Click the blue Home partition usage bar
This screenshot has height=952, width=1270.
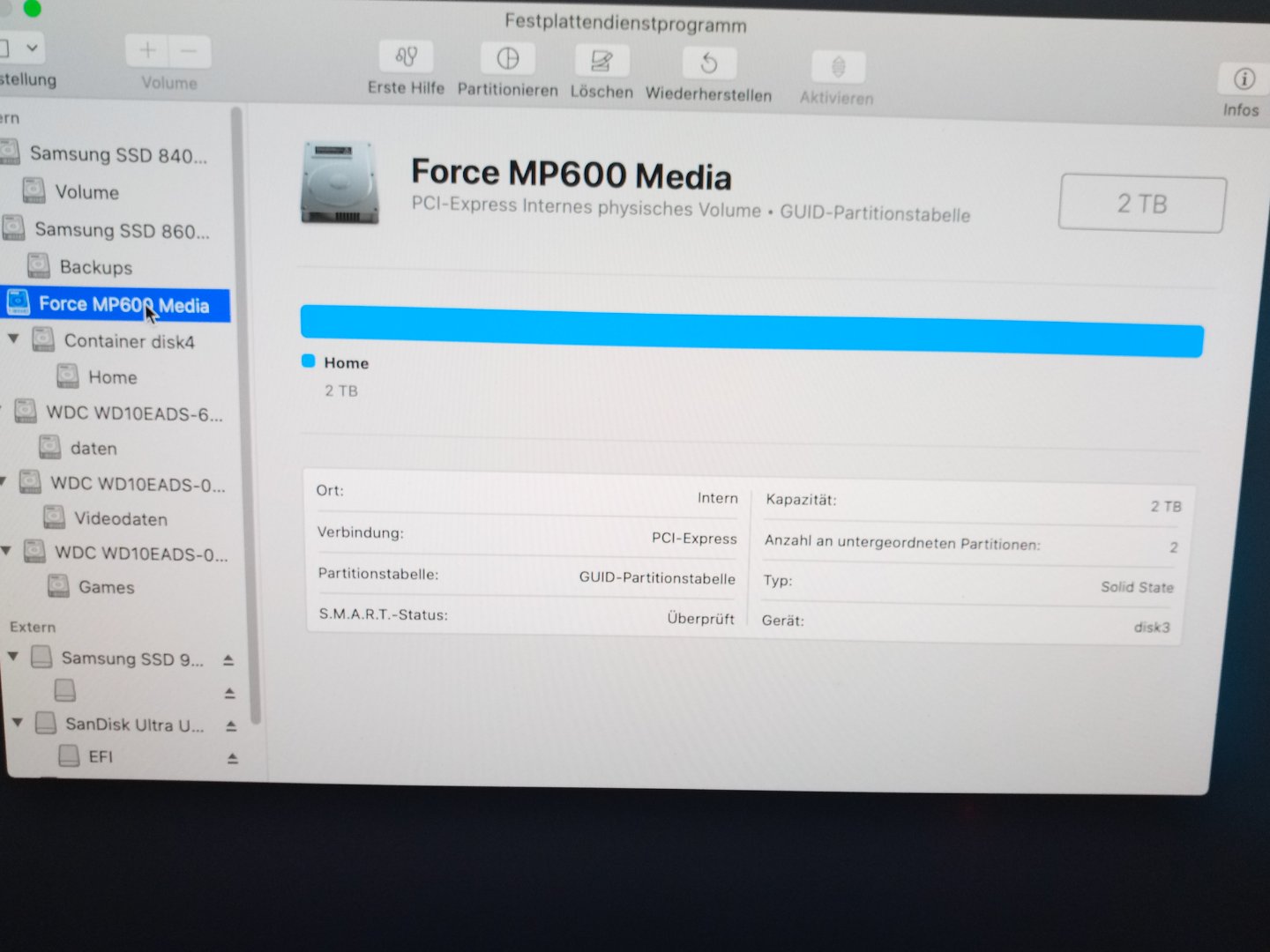[x=751, y=331]
